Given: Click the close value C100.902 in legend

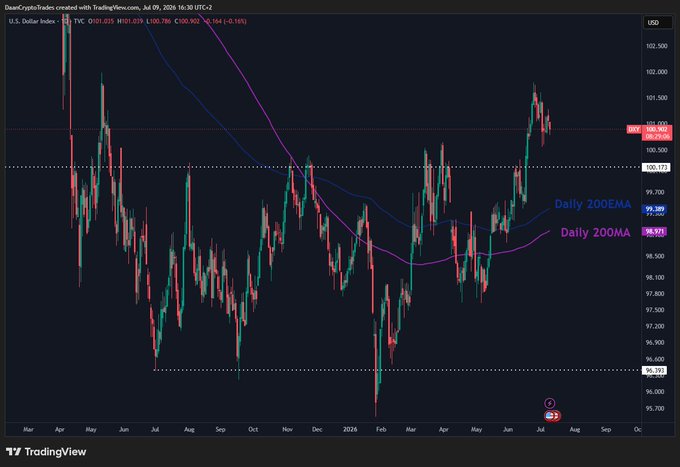Looking at the screenshot, I should tap(187, 21).
